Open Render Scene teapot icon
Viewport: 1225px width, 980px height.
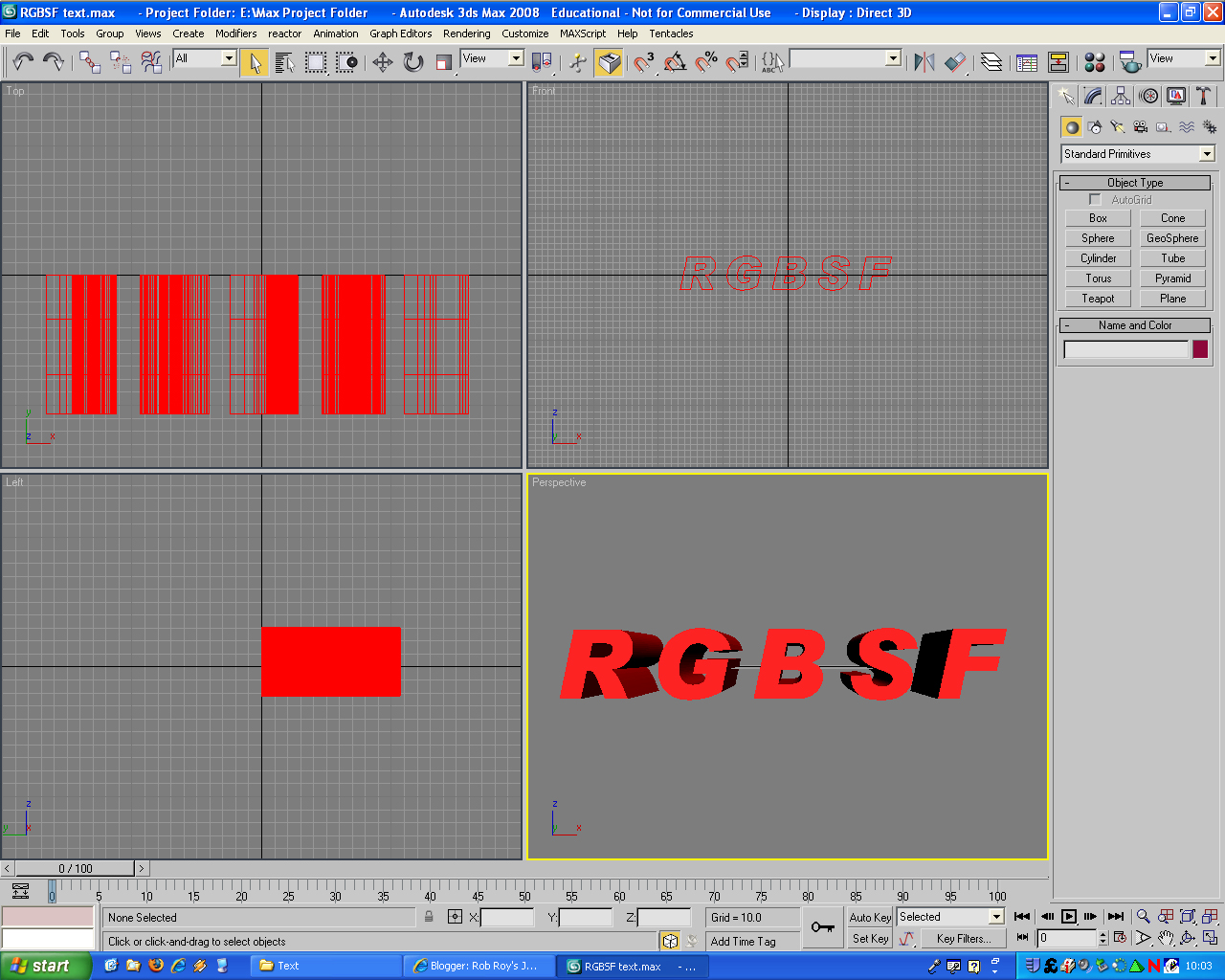click(x=1130, y=62)
